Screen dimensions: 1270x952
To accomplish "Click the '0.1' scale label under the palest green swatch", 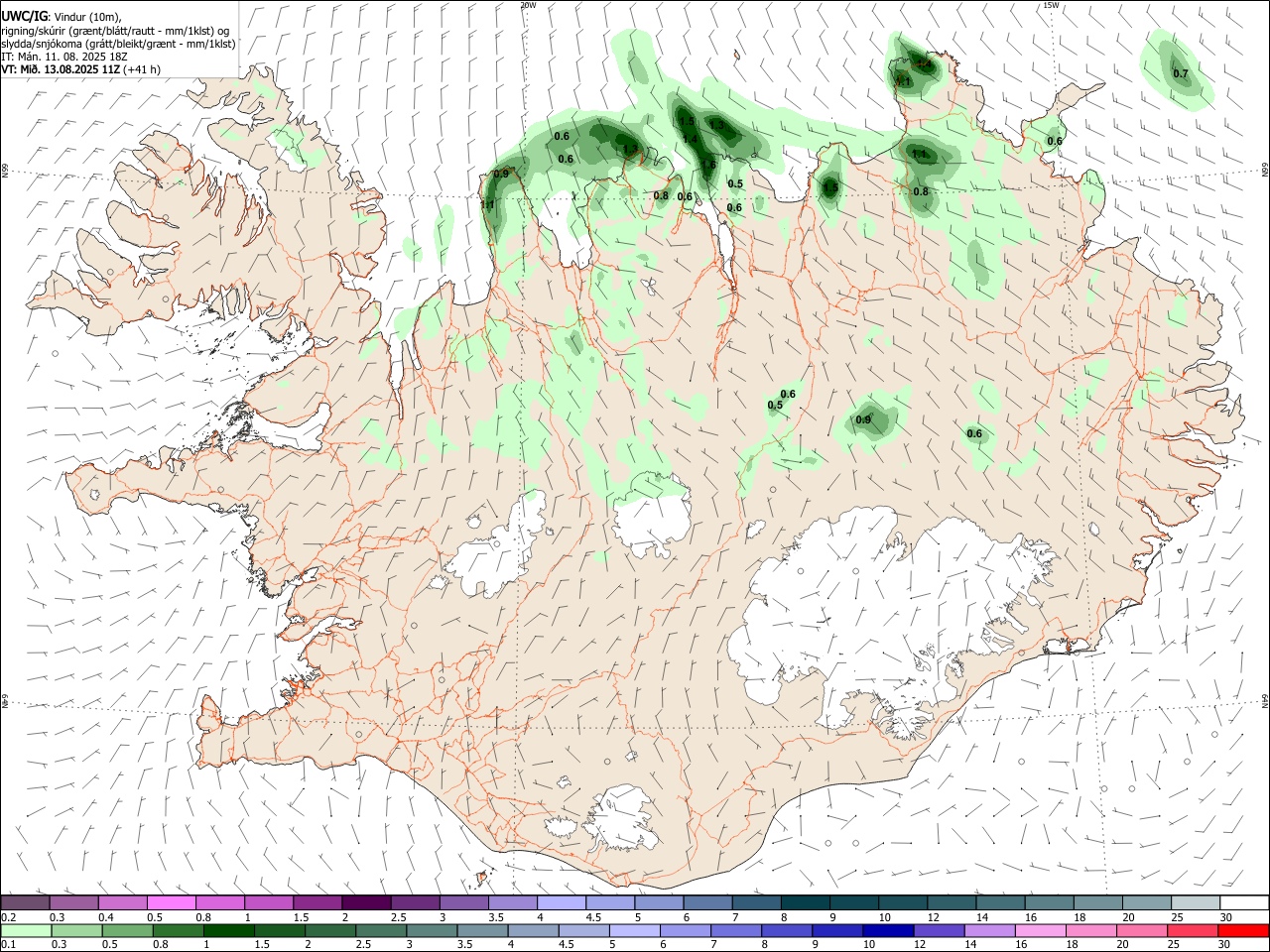I will pyautogui.click(x=8, y=944).
